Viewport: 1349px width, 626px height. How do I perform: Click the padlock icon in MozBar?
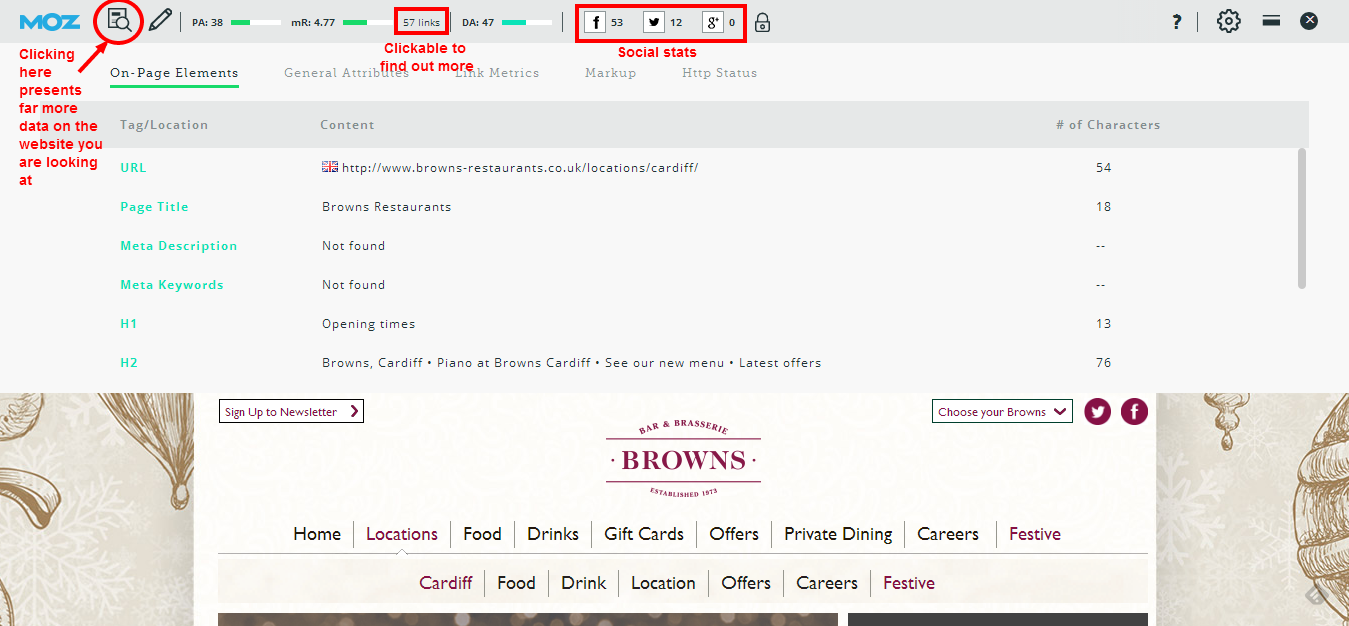tap(762, 22)
